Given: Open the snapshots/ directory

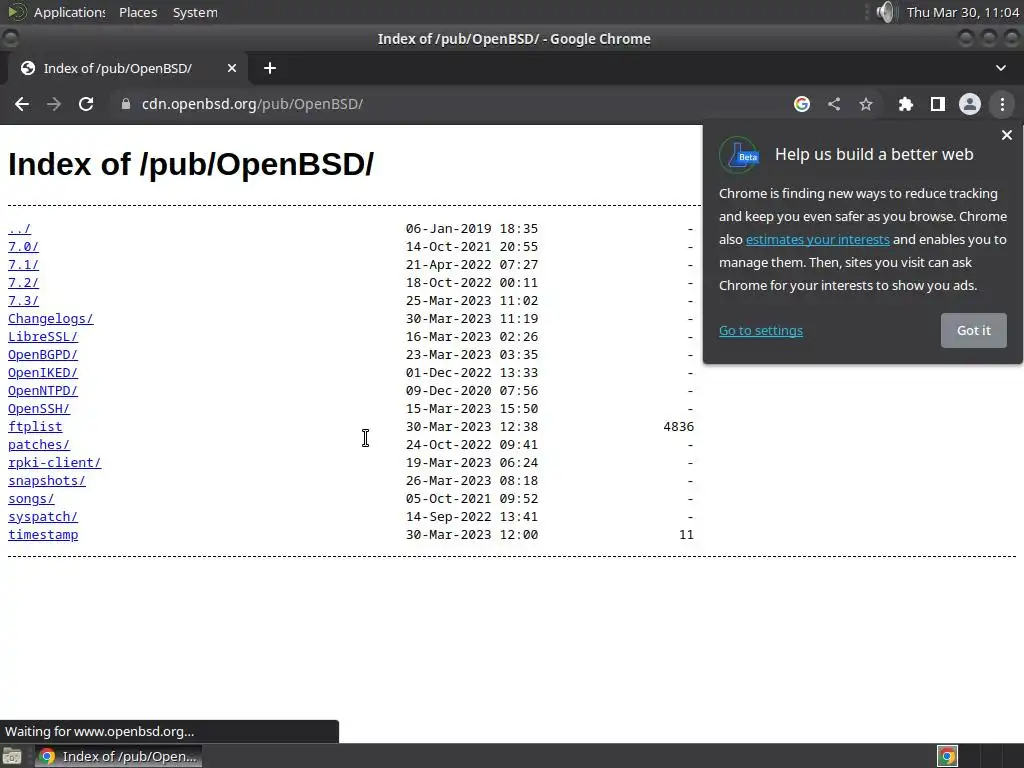Looking at the screenshot, I should (46, 481).
